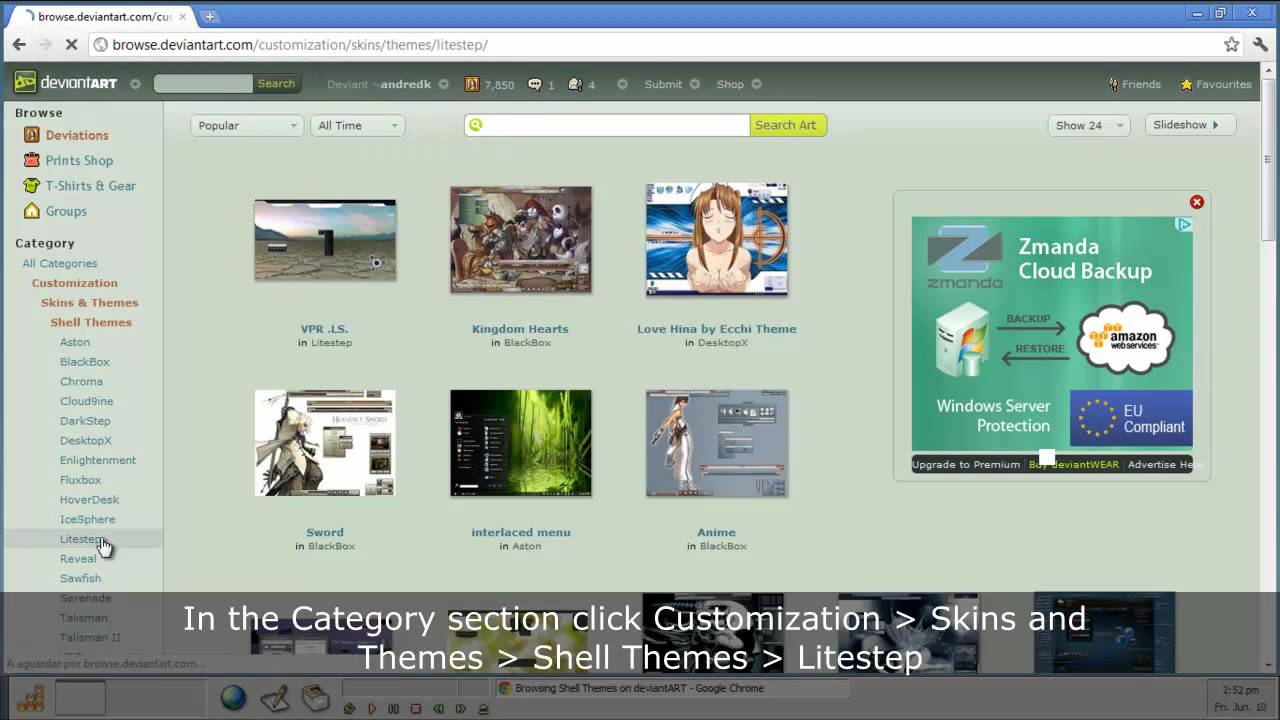The image size is (1280, 720).
Task: Select the Fluxbox category
Action: point(81,480)
